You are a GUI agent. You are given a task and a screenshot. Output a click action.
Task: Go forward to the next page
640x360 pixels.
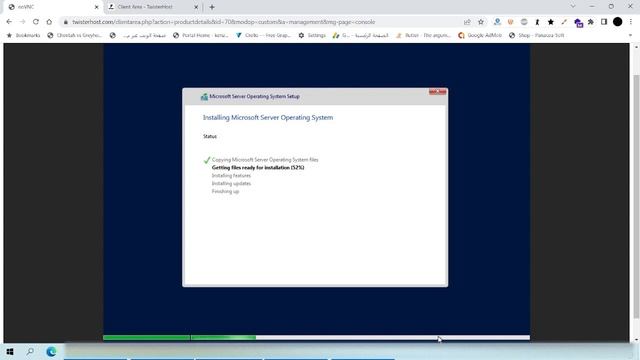[x=22, y=22]
